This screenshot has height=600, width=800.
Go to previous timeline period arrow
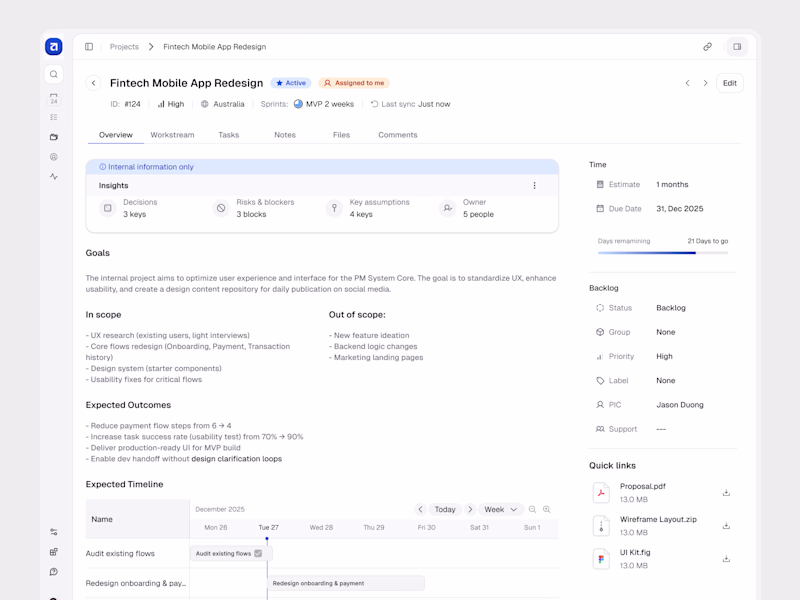(x=420, y=510)
